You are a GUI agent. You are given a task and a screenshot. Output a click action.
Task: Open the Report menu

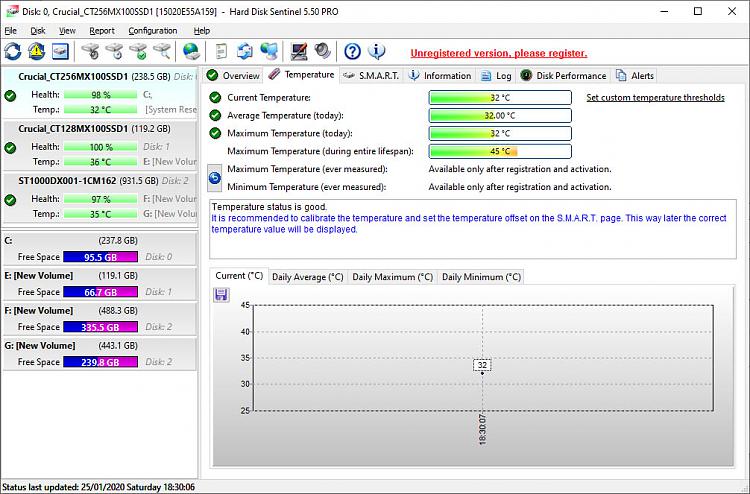tap(101, 31)
